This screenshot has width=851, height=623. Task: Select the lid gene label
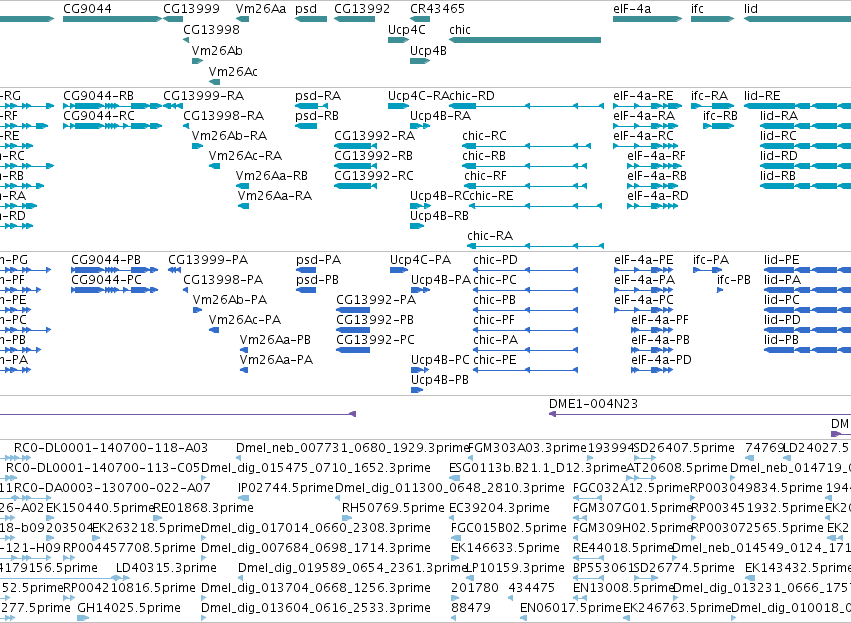point(751,9)
